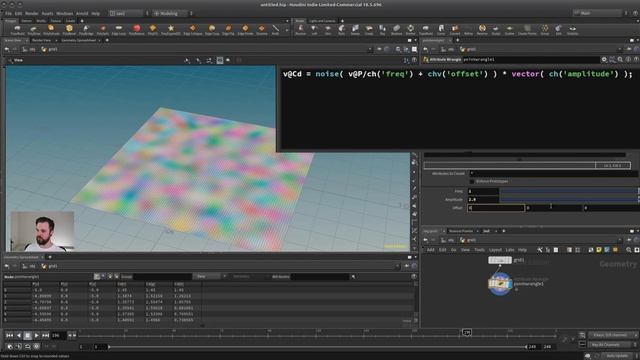Viewport: 640px width, 360px height.
Task: Open the File menu
Action: coord(8,13)
